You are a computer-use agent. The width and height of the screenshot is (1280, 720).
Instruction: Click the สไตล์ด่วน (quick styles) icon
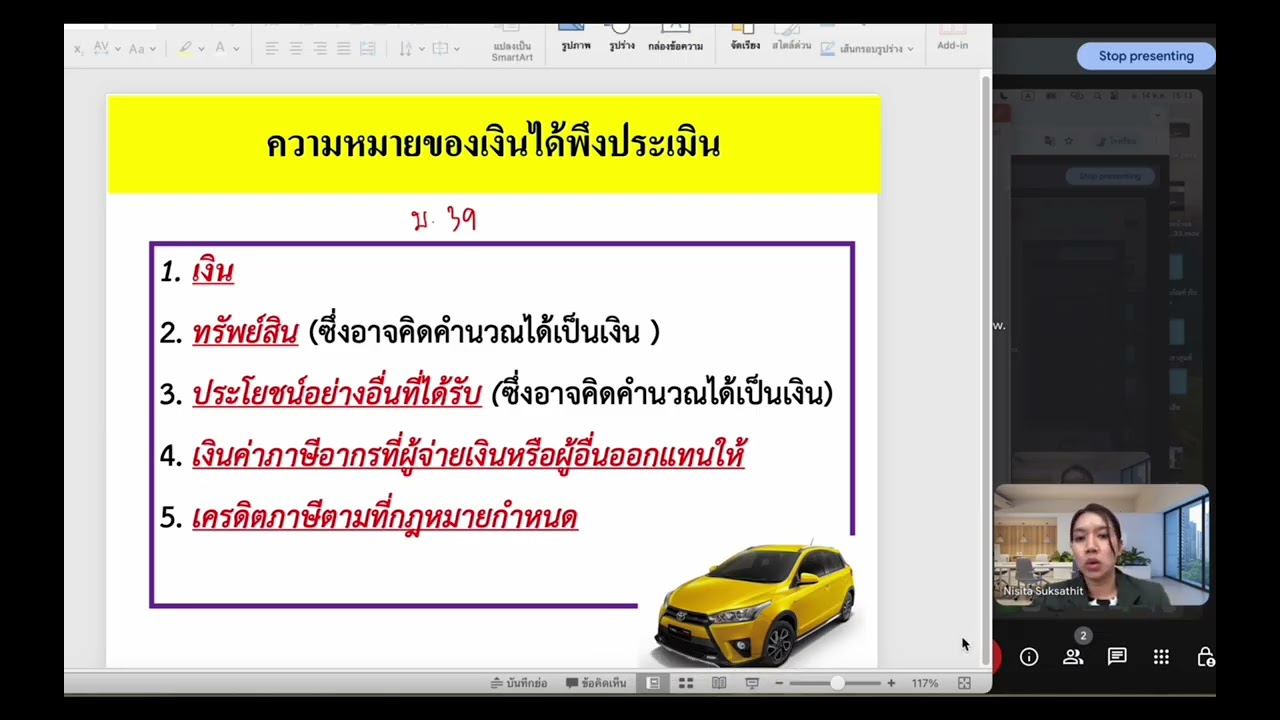tap(790, 37)
